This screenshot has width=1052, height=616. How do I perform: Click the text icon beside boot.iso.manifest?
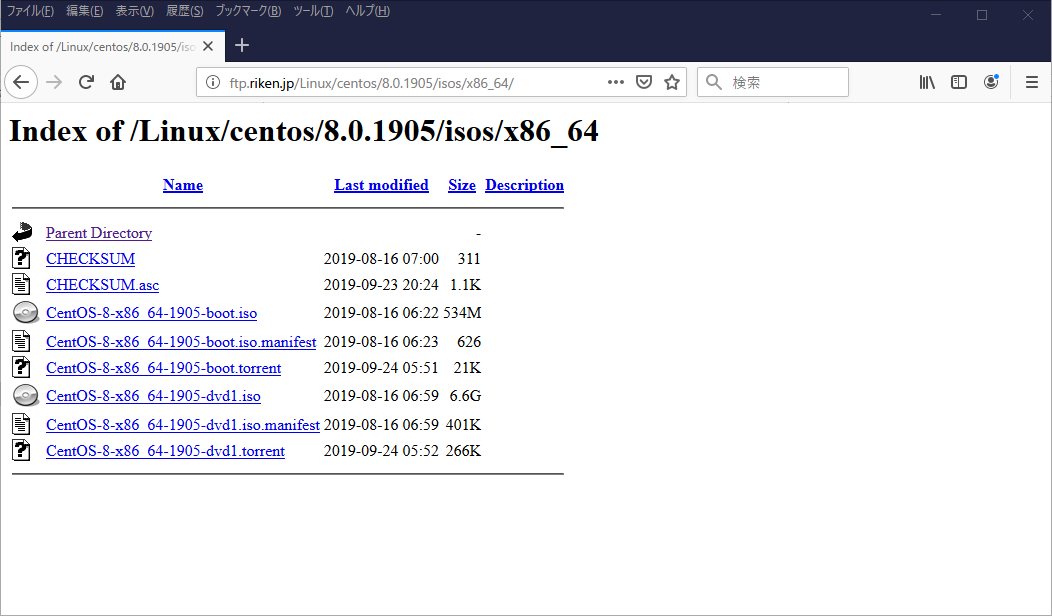[21, 342]
